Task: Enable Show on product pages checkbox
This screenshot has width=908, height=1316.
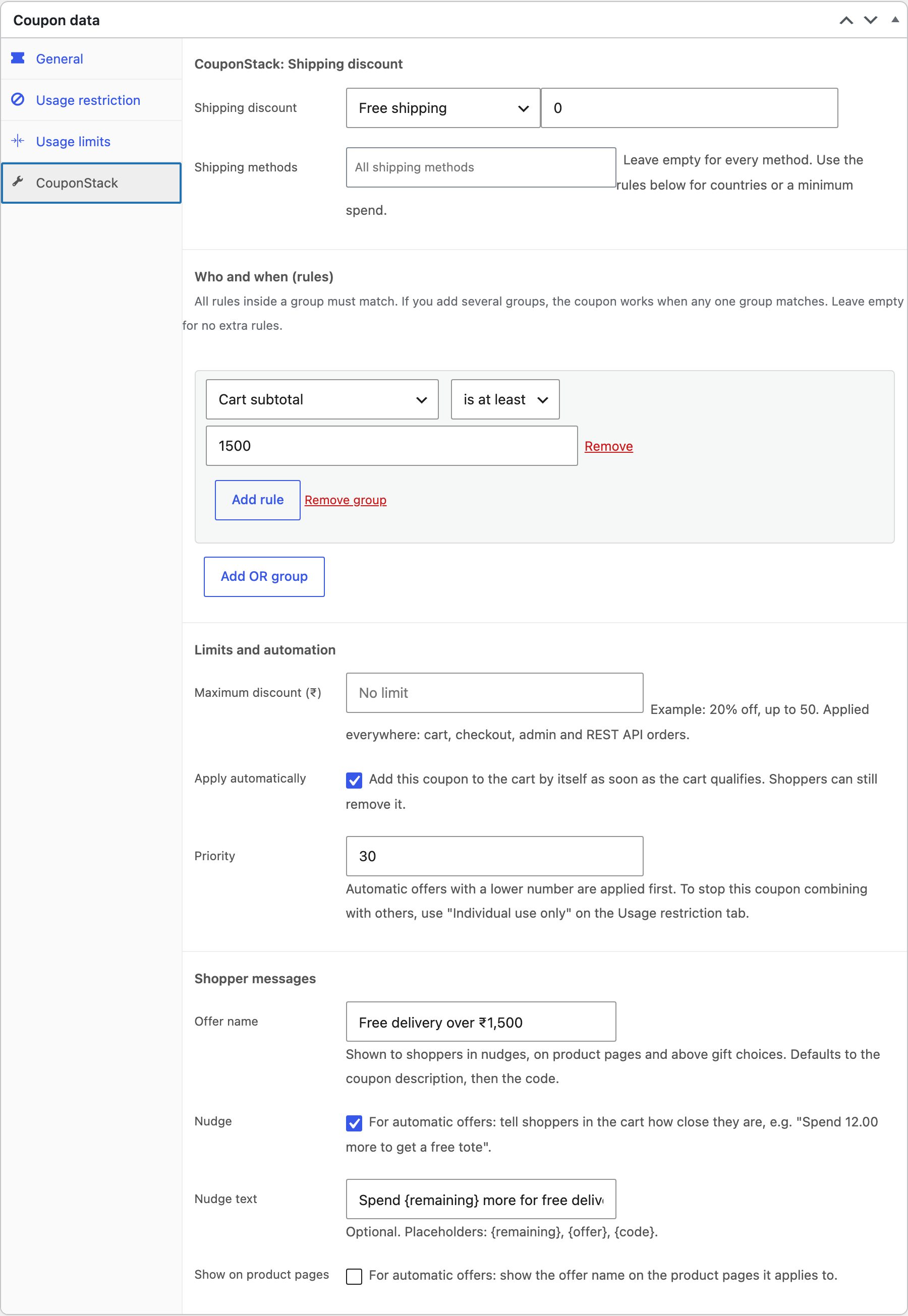Action: [x=354, y=1277]
